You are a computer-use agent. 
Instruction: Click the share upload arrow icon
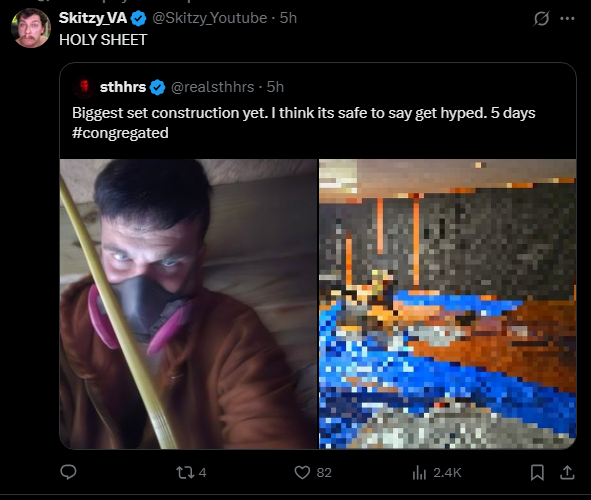click(x=567, y=472)
